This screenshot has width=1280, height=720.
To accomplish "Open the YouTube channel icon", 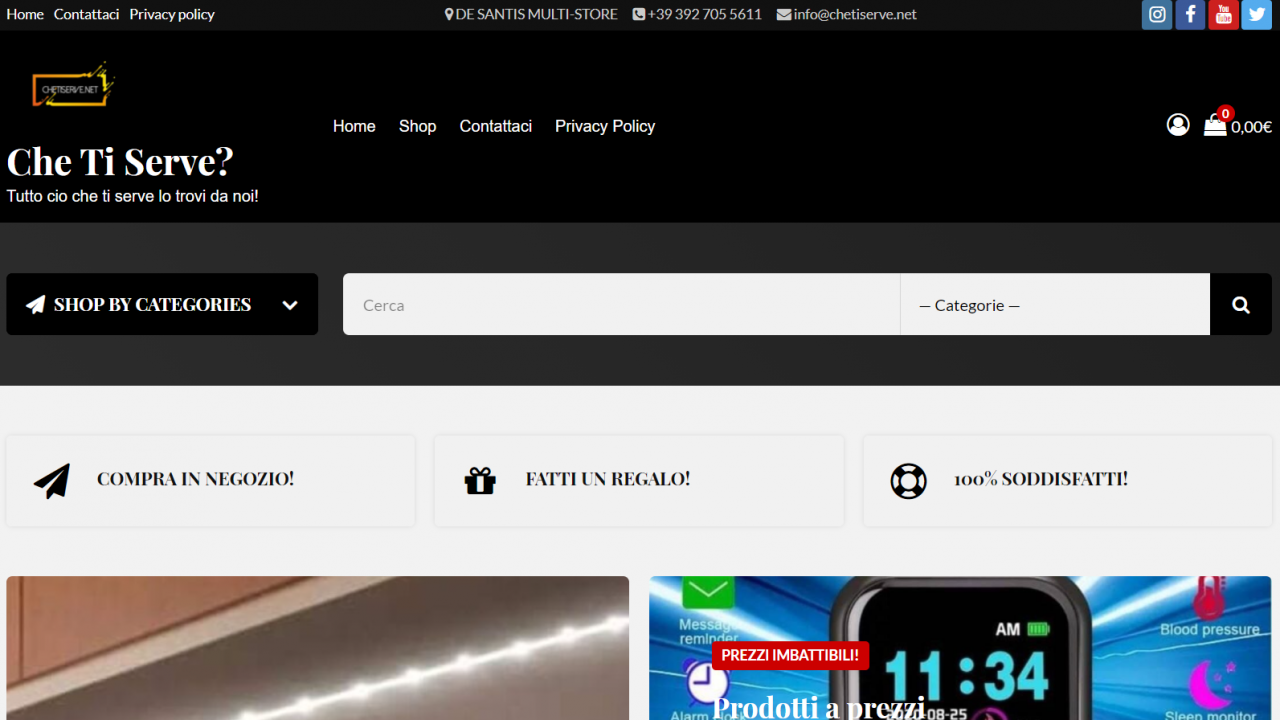I will pos(1223,14).
